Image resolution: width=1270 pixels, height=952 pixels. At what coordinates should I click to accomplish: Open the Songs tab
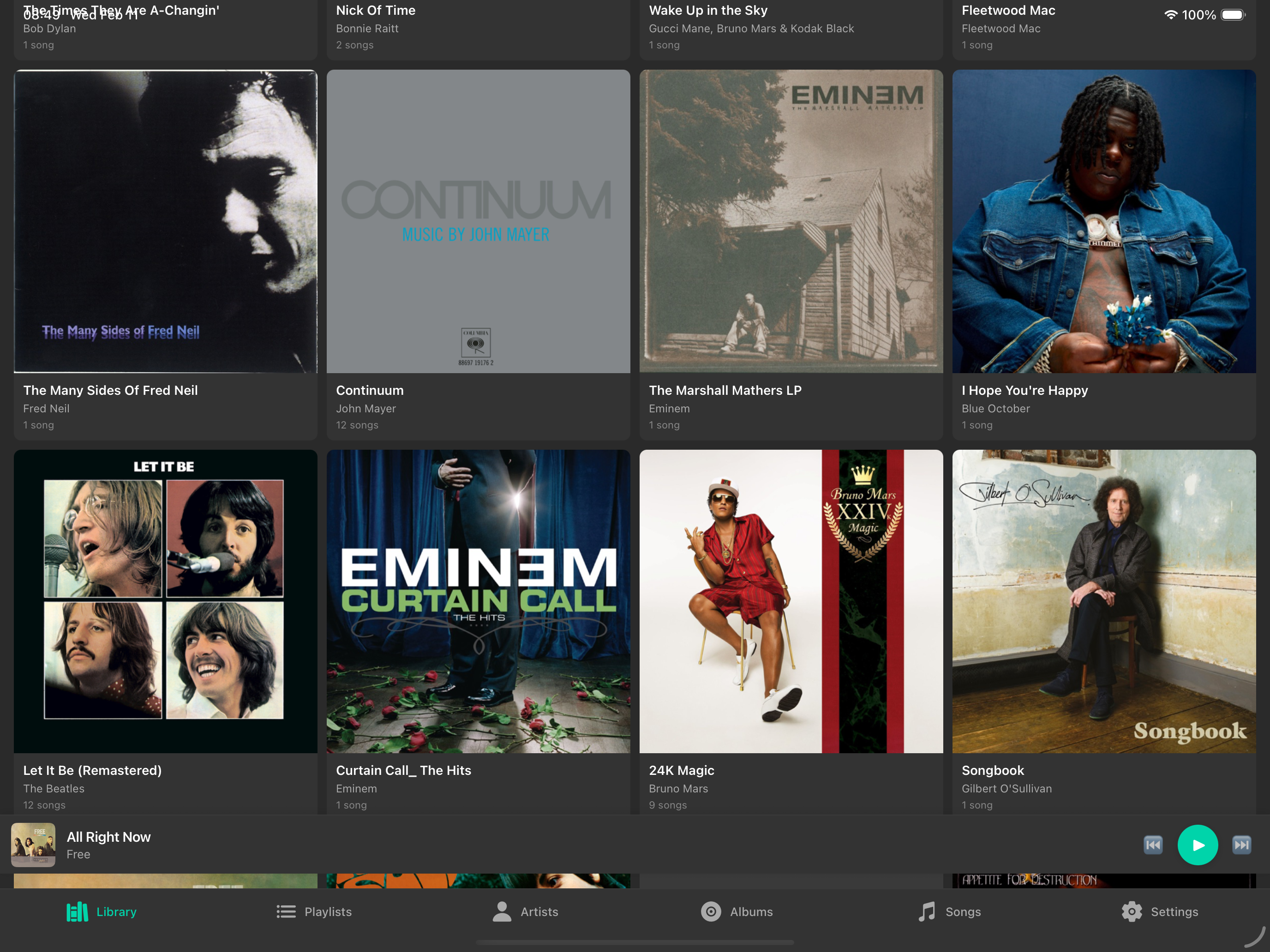click(949, 912)
